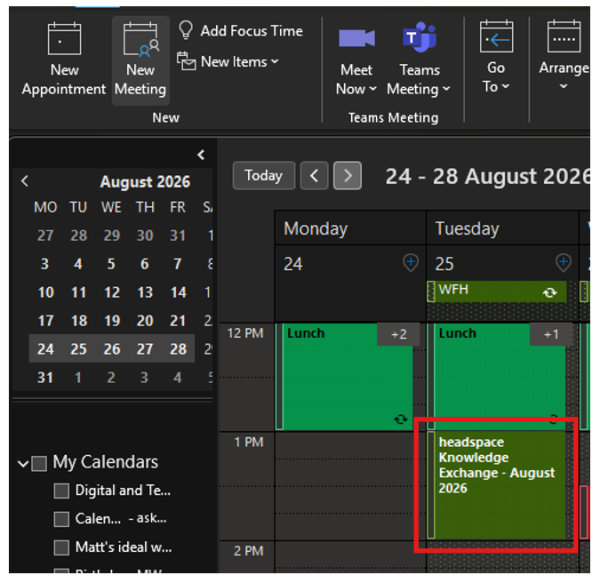Select August 11 in mini calendar
The height and width of the screenshot is (583, 600).
pos(79,292)
